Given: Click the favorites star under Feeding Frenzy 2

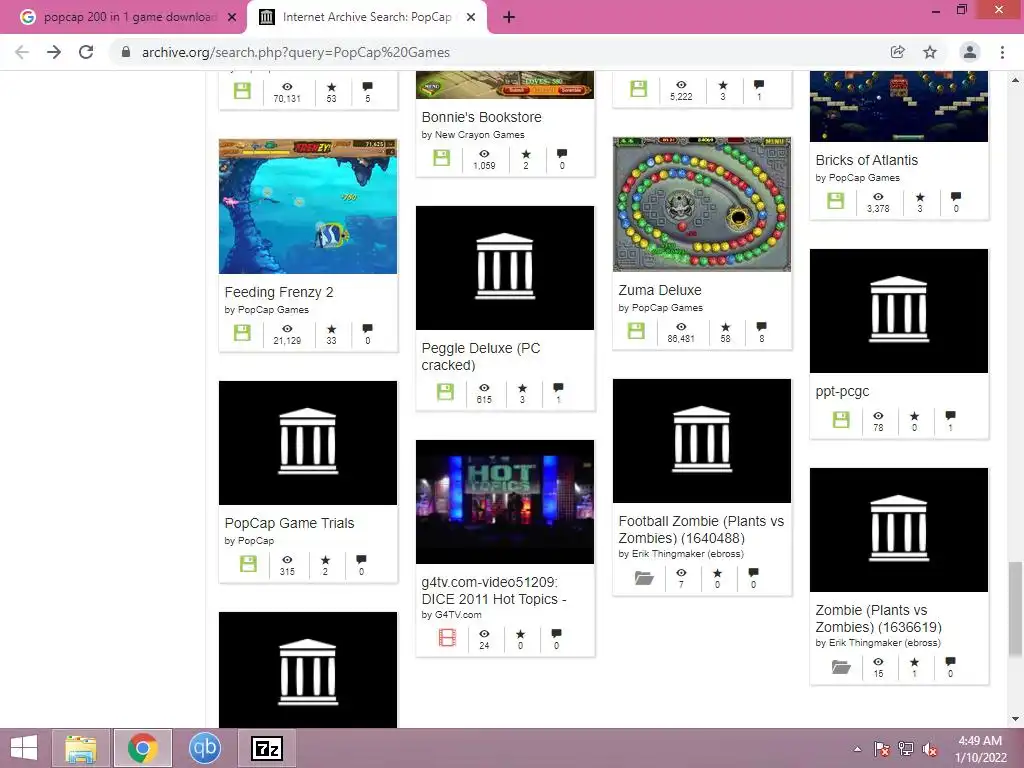Looking at the screenshot, I should pos(331,328).
